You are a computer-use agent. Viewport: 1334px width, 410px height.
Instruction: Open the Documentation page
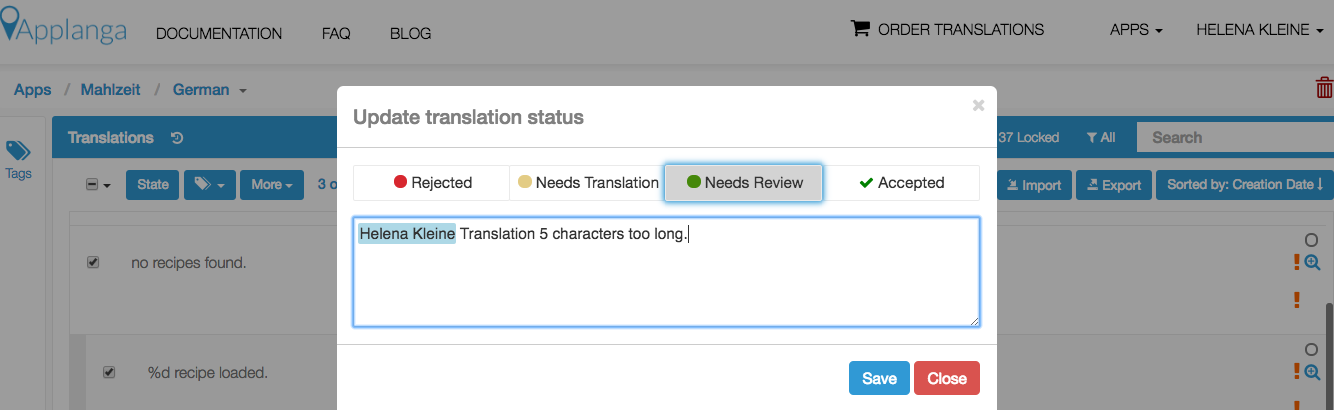(219, 33)
